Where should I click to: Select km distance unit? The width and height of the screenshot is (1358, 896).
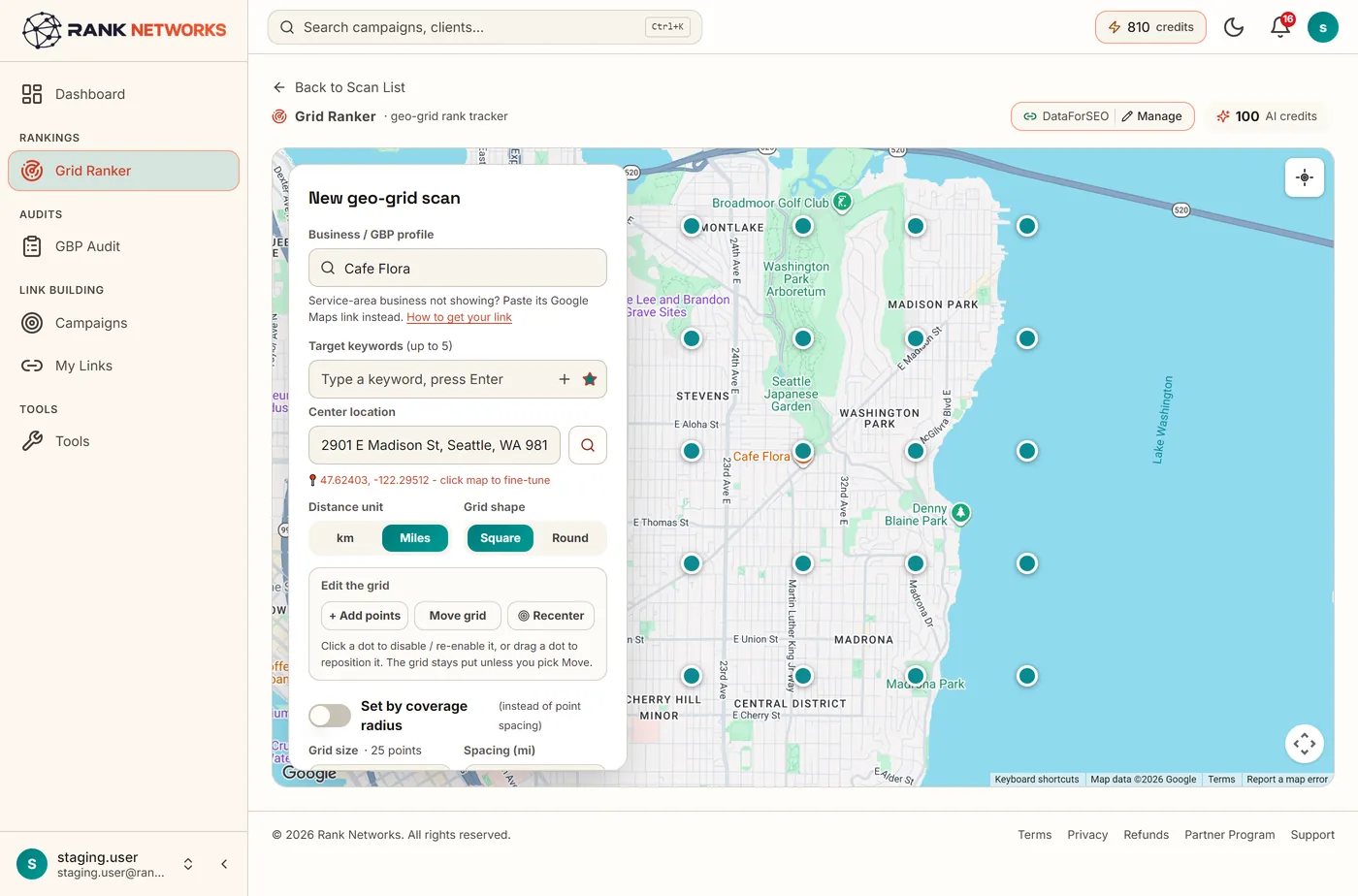click(x=345, y=538)
